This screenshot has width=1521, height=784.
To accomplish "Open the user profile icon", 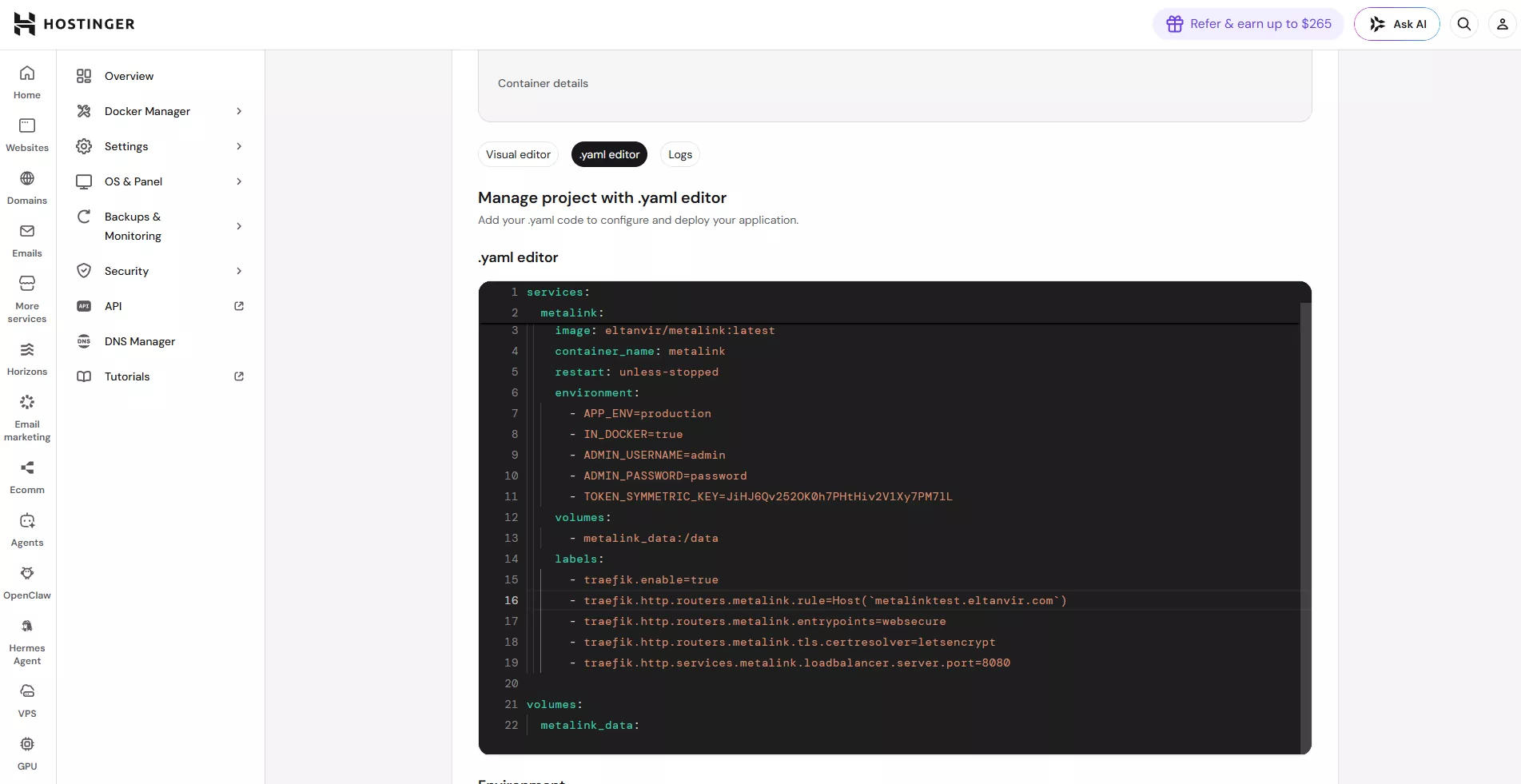I will coord(1503,24).
